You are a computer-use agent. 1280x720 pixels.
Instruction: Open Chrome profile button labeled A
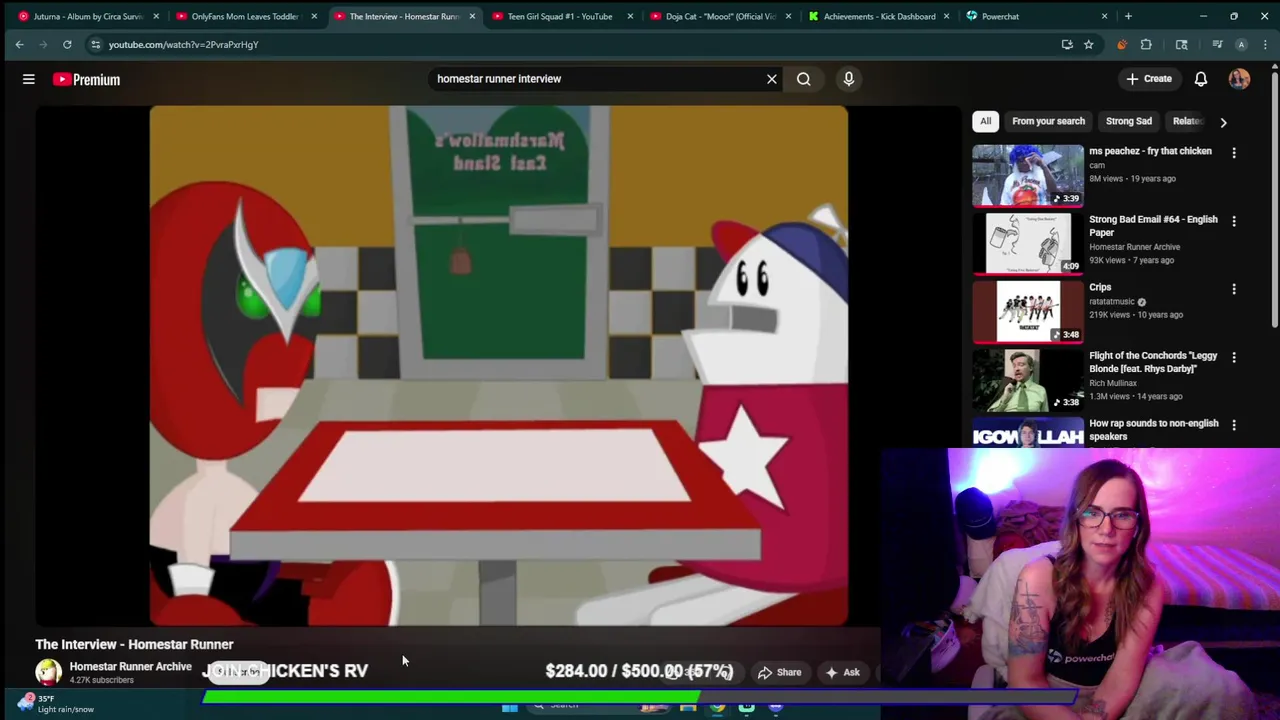point(1241,44)
